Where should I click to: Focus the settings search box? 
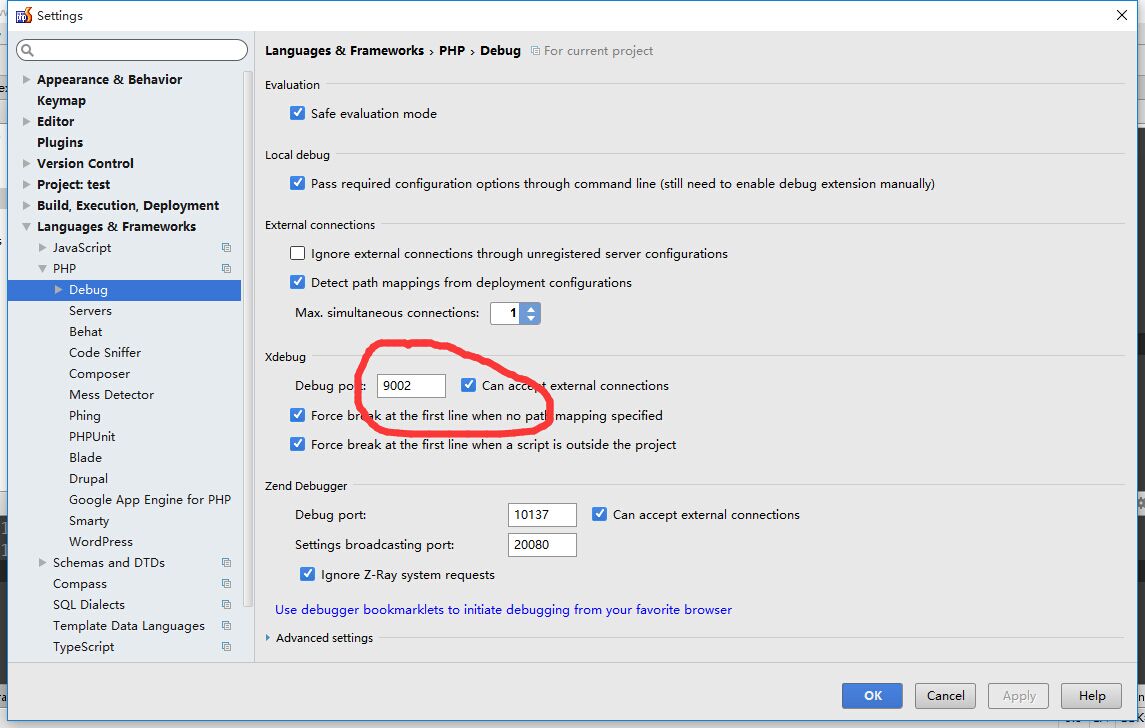pos(132,50)
